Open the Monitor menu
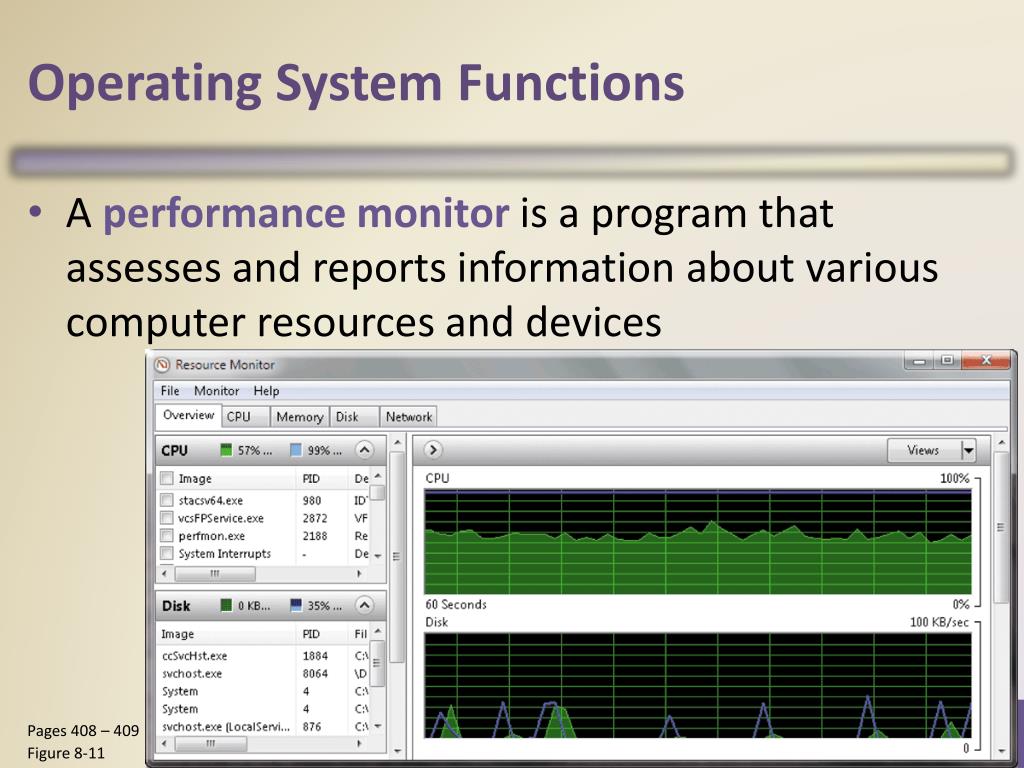The height and width of the screenshot is (768, 1024). 216,391
